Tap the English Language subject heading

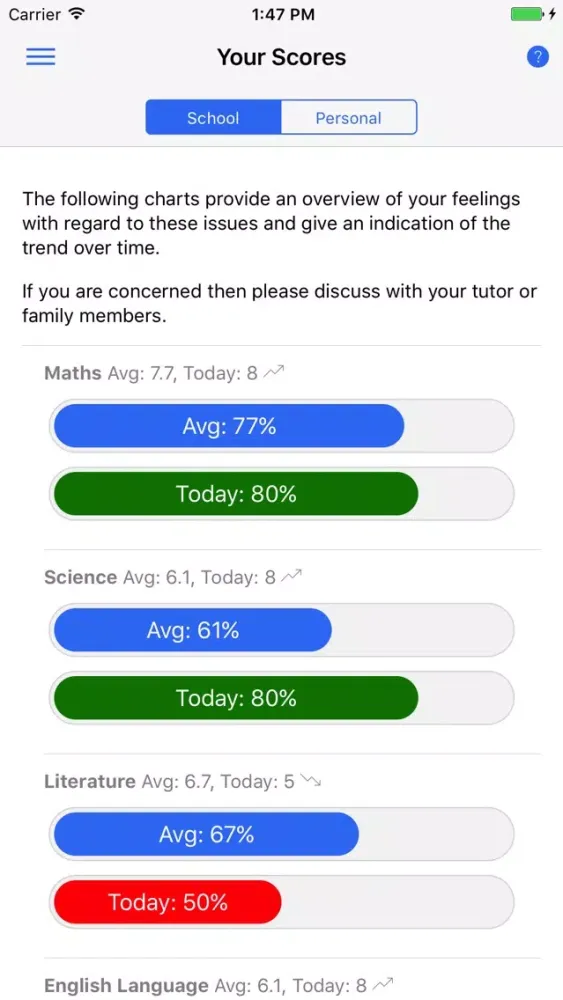tap(126, 985)
